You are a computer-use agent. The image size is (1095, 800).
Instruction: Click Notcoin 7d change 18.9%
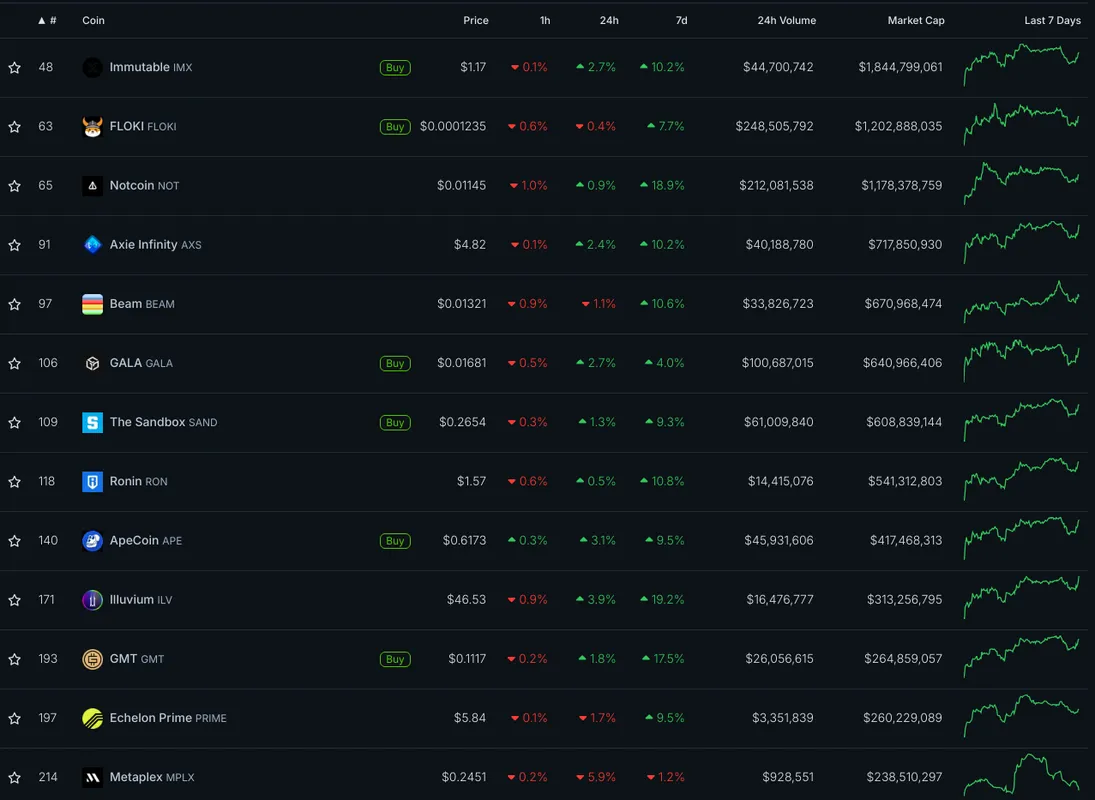coord(662,186)
